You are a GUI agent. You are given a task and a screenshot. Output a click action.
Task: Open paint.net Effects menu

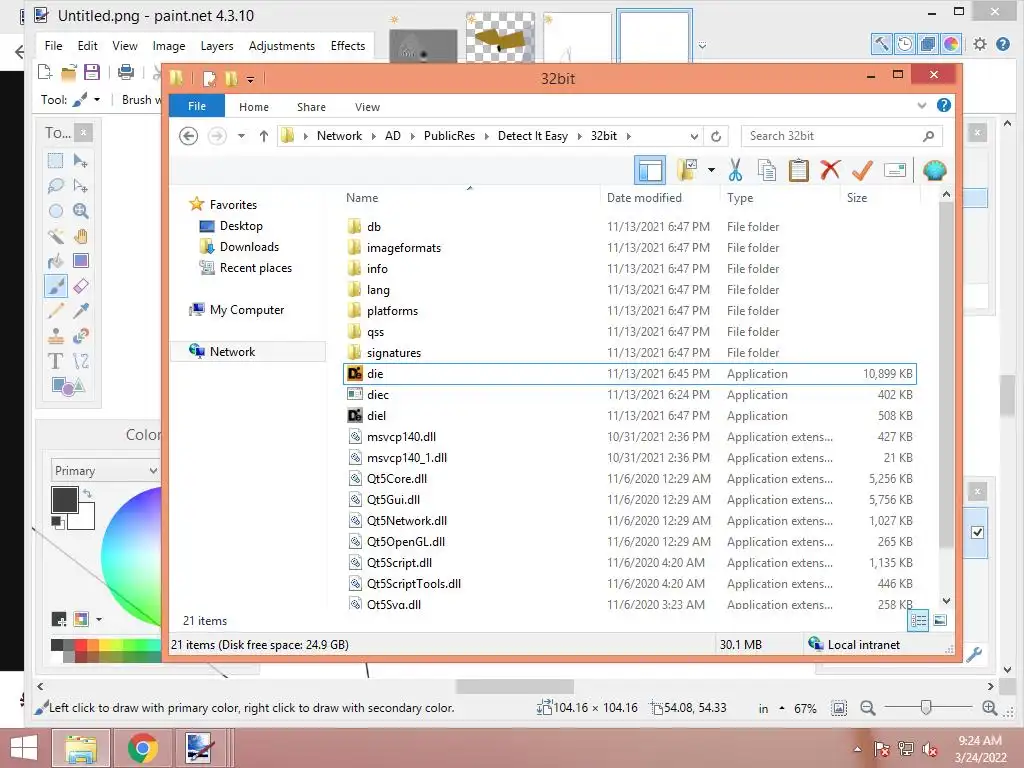click(347, 46)
